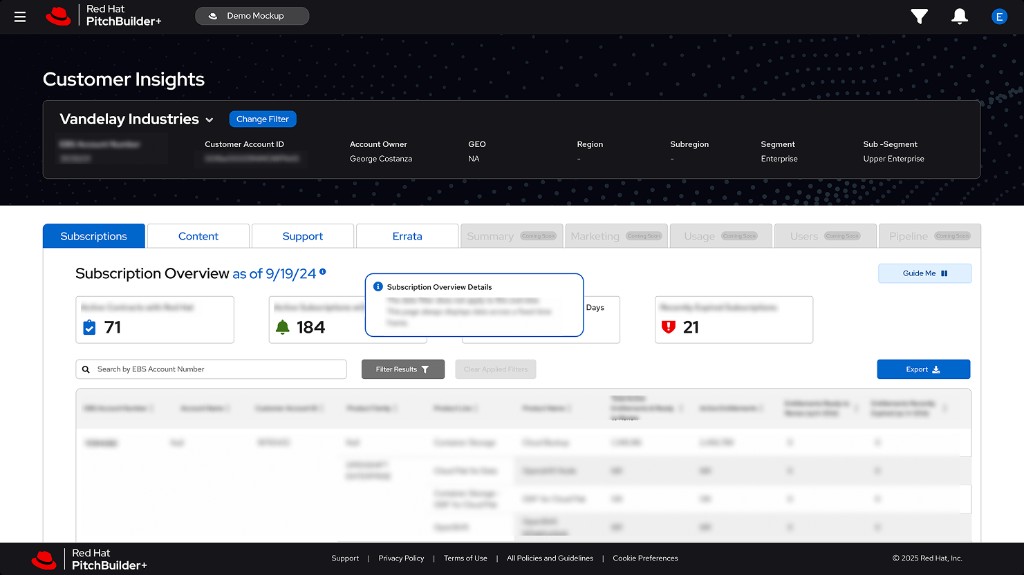Click the disabled Usage tab
The width and height of the screenshot is (1024, 575).
[720, 236]
